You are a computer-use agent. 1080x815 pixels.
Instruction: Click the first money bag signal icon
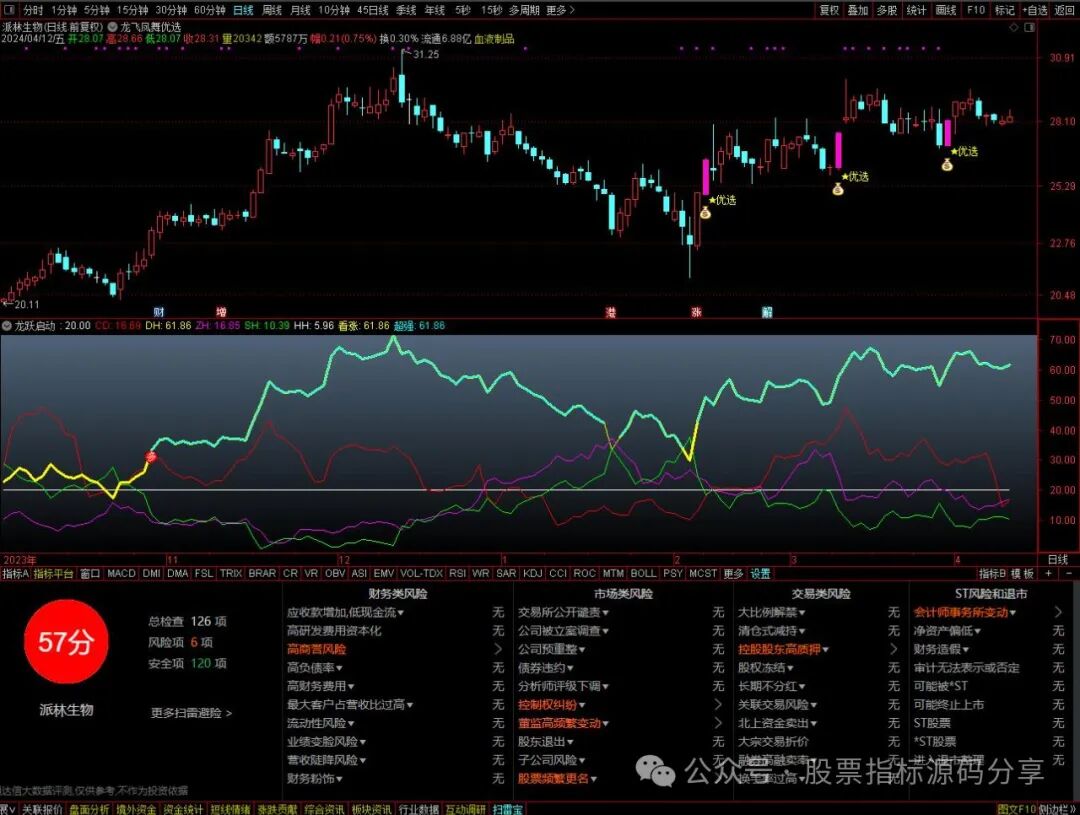pos(705,214)
